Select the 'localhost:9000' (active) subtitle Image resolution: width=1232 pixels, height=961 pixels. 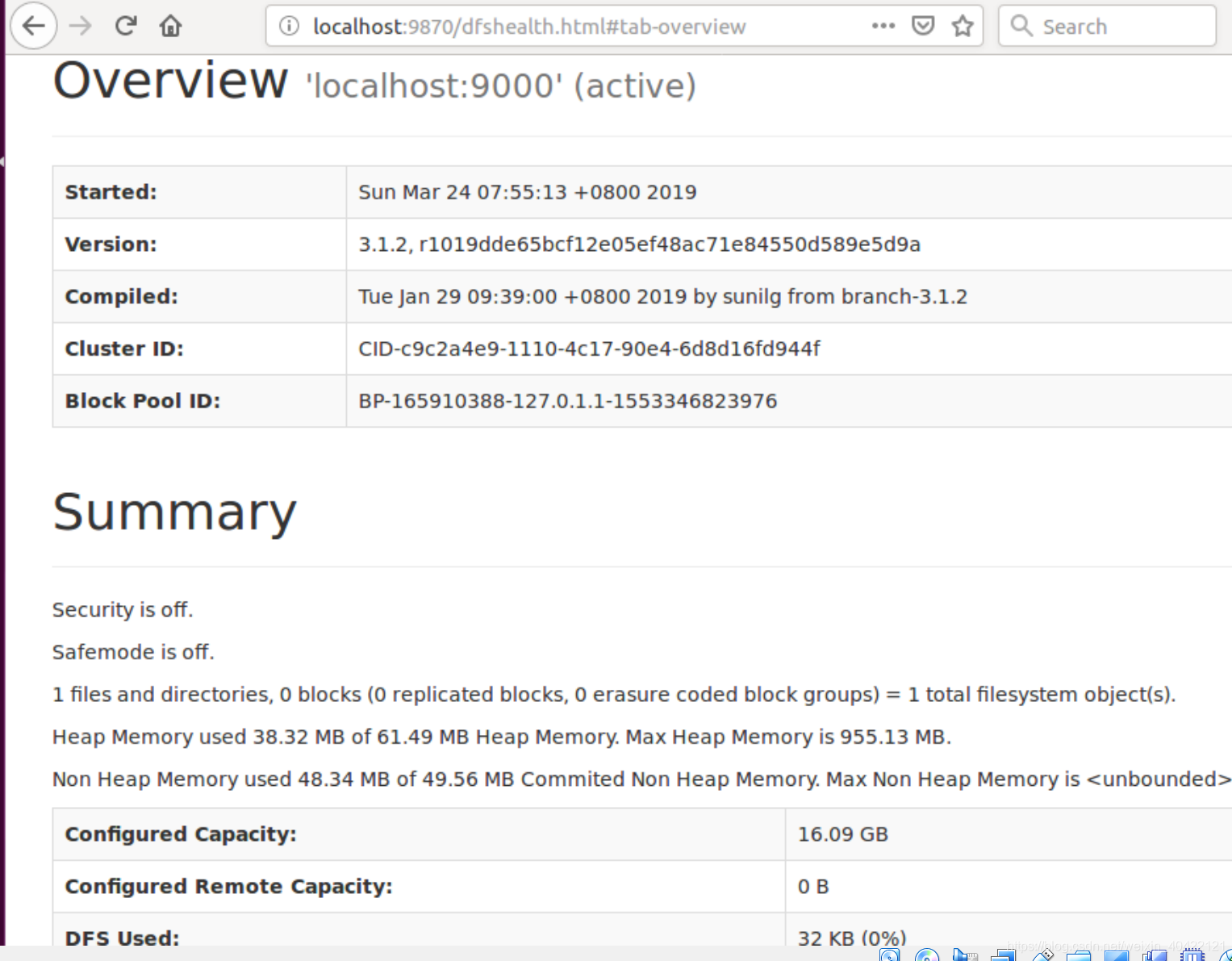tap(500, 86)
